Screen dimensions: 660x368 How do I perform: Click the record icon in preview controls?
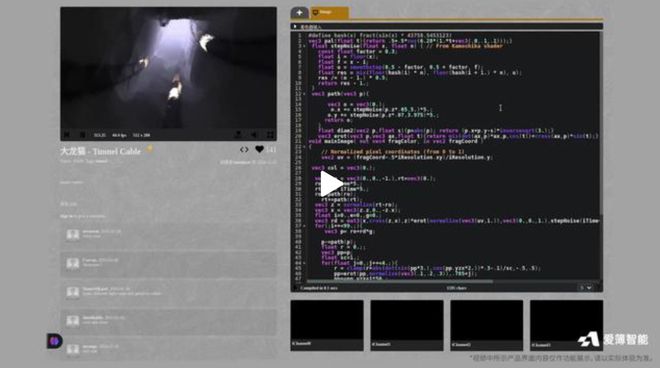tap(238, 135)
